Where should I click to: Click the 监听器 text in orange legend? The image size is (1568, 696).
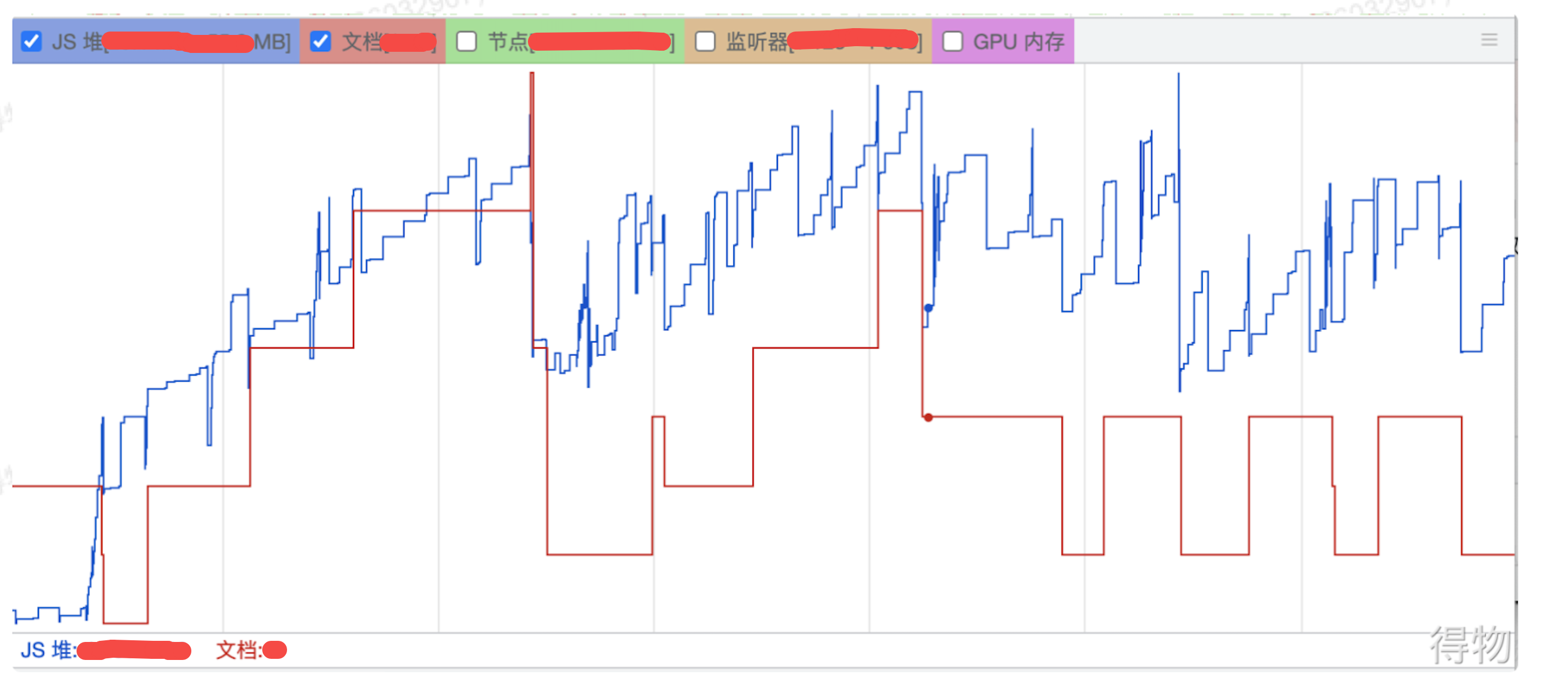click(756, 42)
